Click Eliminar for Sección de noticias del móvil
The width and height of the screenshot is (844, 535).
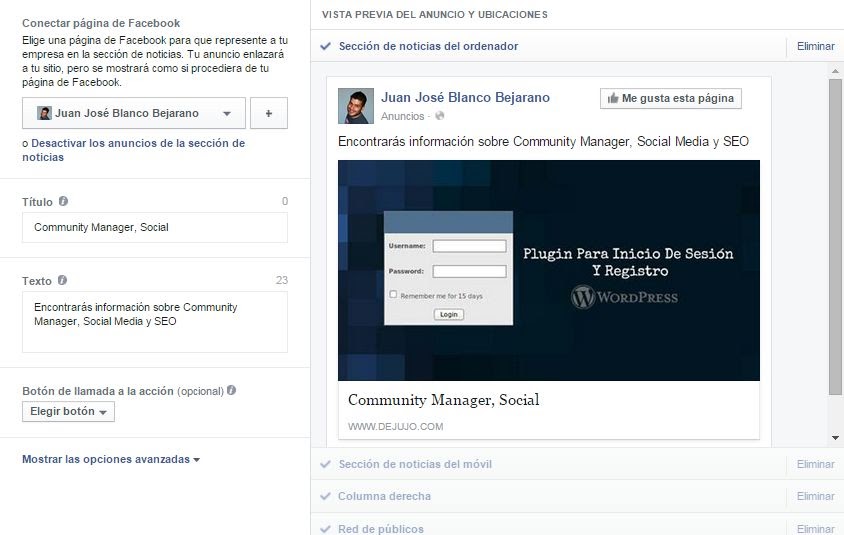click(x=815, y=464)
